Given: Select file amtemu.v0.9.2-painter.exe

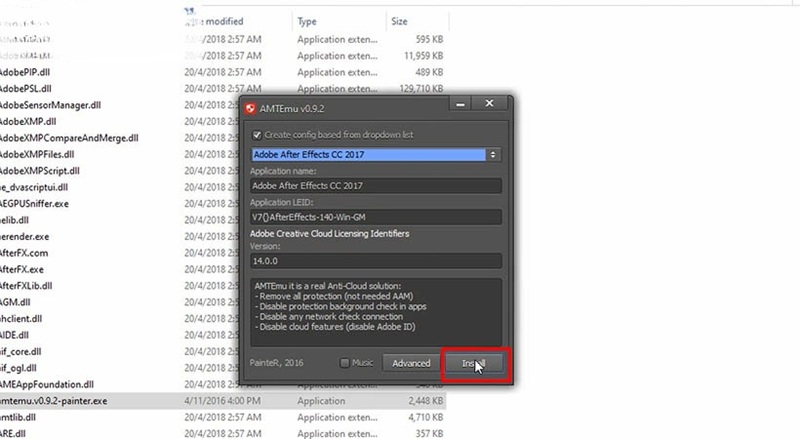Looking at the screenshot, I should coord(53,401).
